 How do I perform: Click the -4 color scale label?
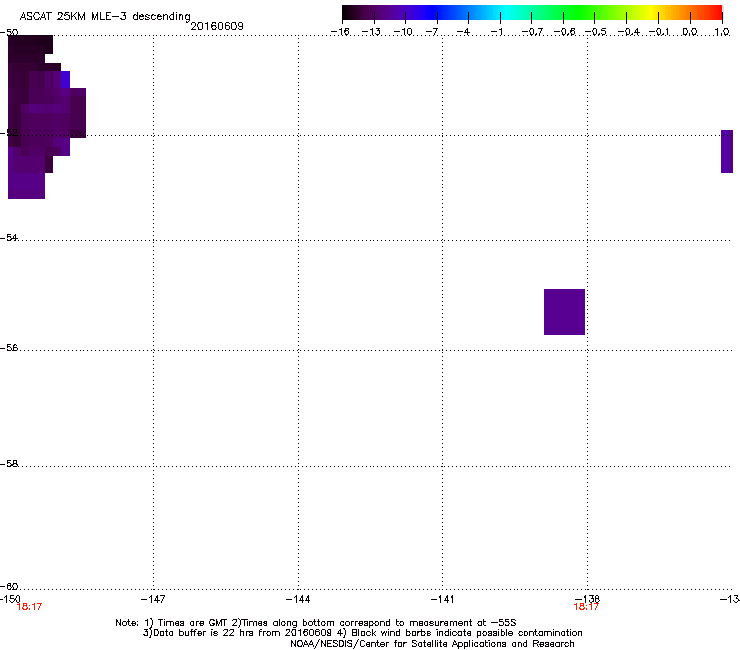tap(463, 32)
